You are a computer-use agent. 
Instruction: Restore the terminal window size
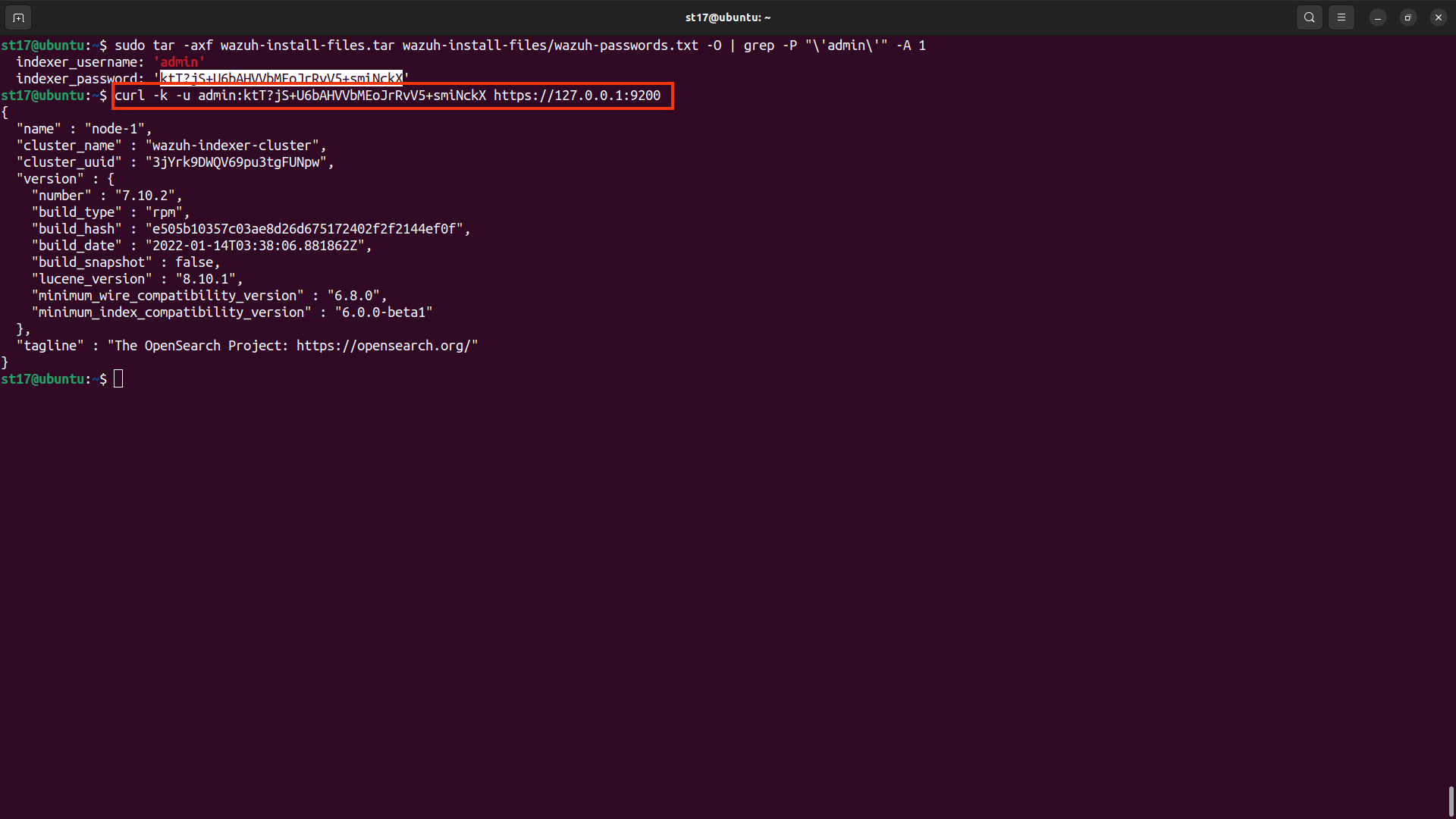click(1408, 17)
